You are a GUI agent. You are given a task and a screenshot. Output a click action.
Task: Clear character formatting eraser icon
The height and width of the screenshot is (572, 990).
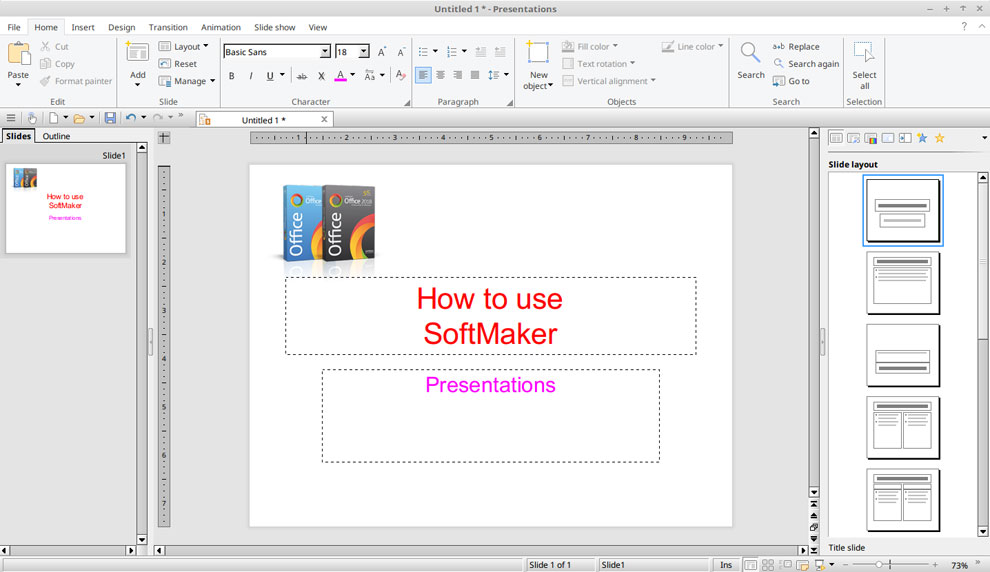pyautogui.click(x=400, y=75)
